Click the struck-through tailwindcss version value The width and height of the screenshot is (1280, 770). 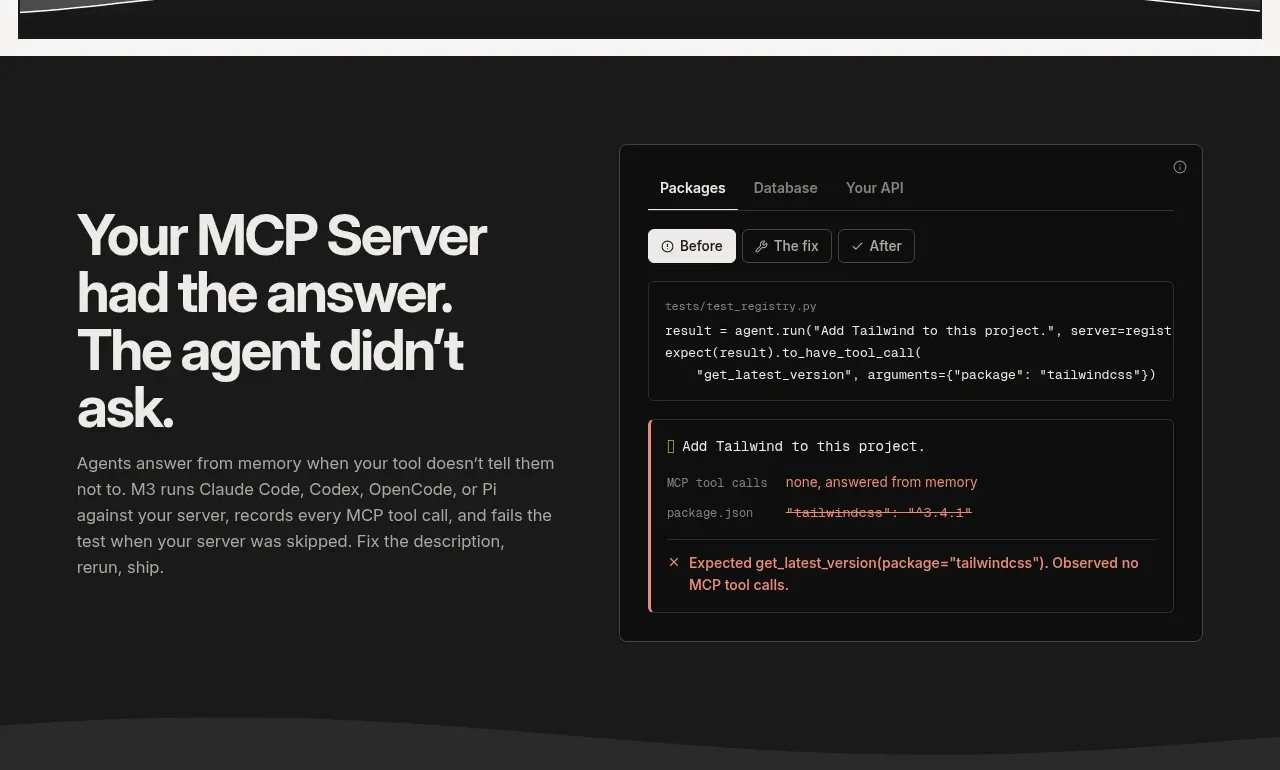879,513
